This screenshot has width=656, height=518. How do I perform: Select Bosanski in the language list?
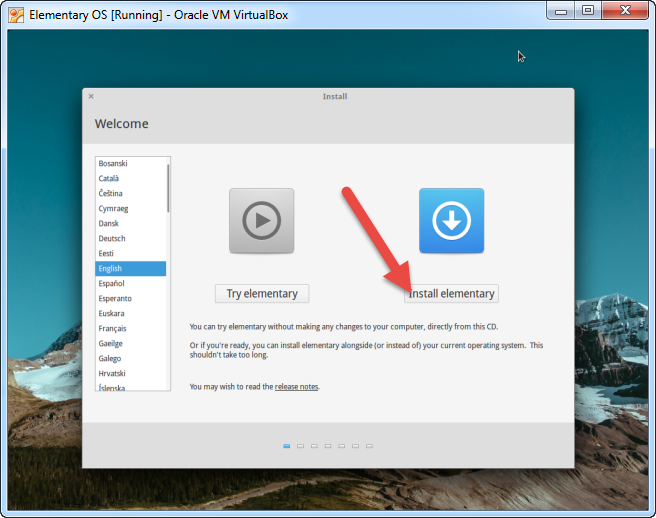tap(131, 163)
